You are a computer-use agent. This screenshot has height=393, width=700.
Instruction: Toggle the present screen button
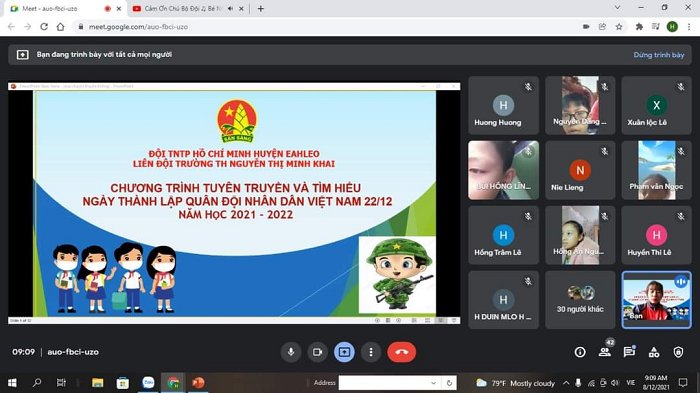click(x=344, y=352)
